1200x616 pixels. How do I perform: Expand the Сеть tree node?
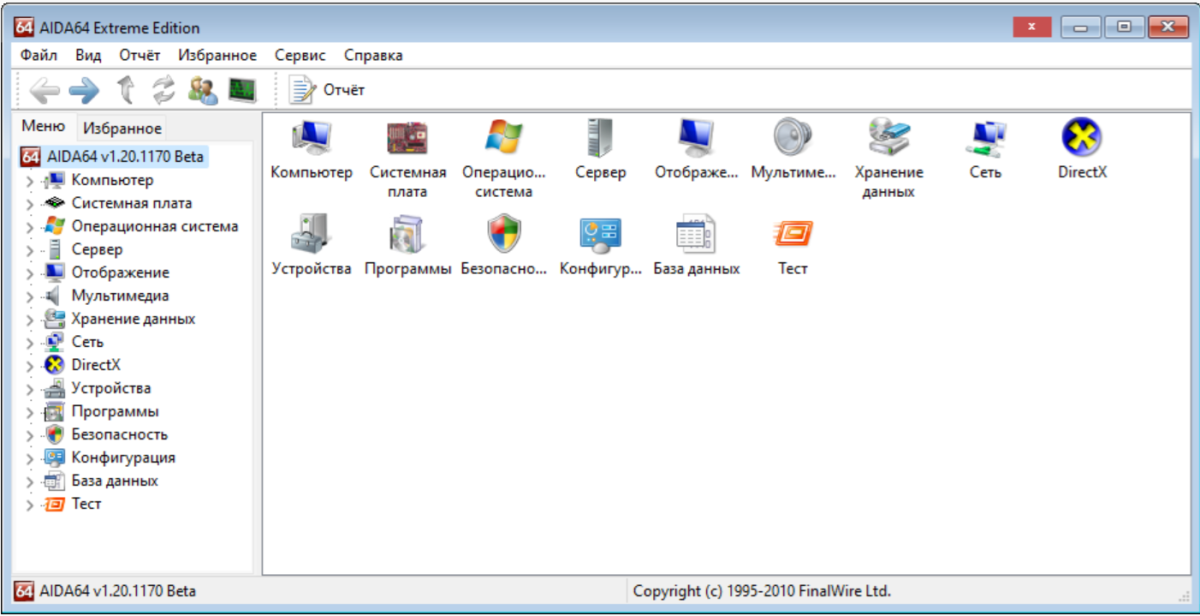pos(30,343)
